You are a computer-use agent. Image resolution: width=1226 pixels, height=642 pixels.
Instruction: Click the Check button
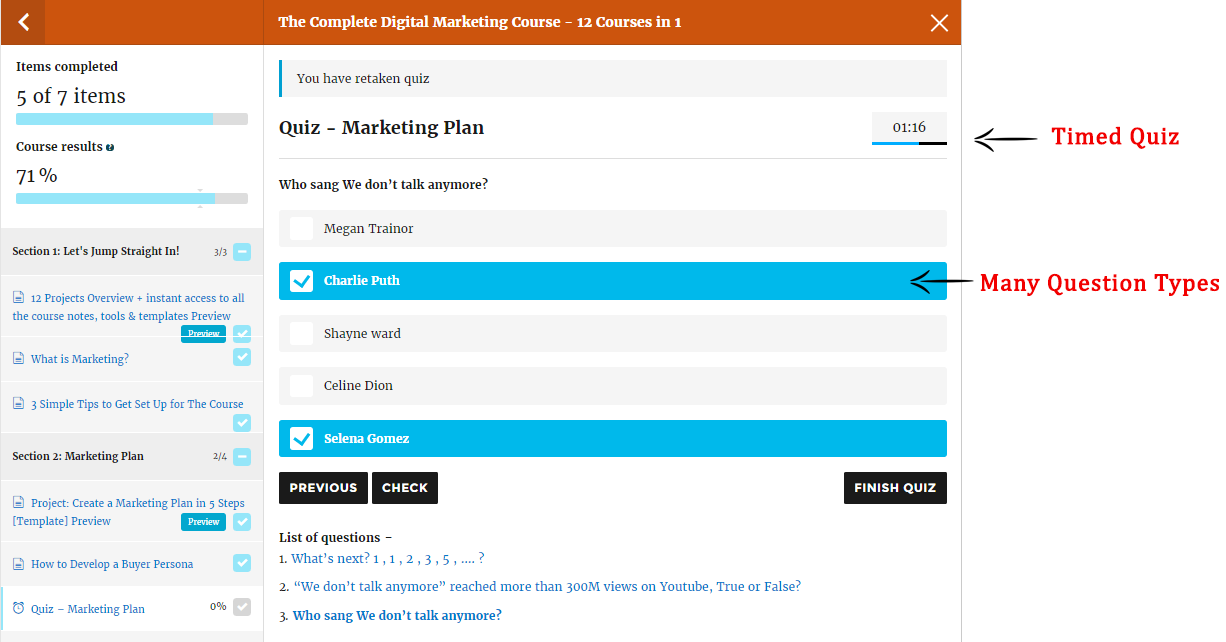pyautogui.click(x=405, y=488)
